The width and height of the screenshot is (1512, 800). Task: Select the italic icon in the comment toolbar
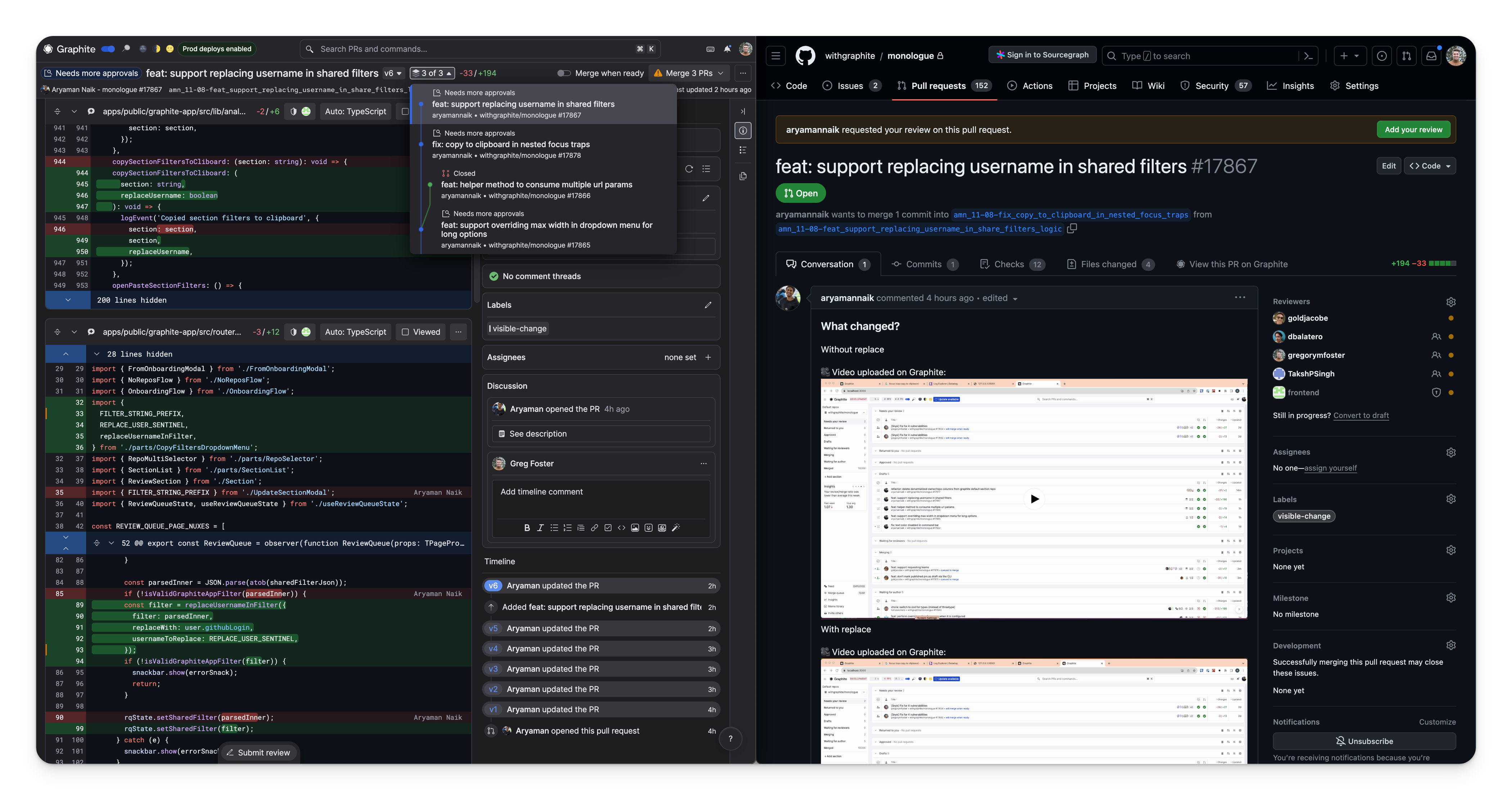541,528
